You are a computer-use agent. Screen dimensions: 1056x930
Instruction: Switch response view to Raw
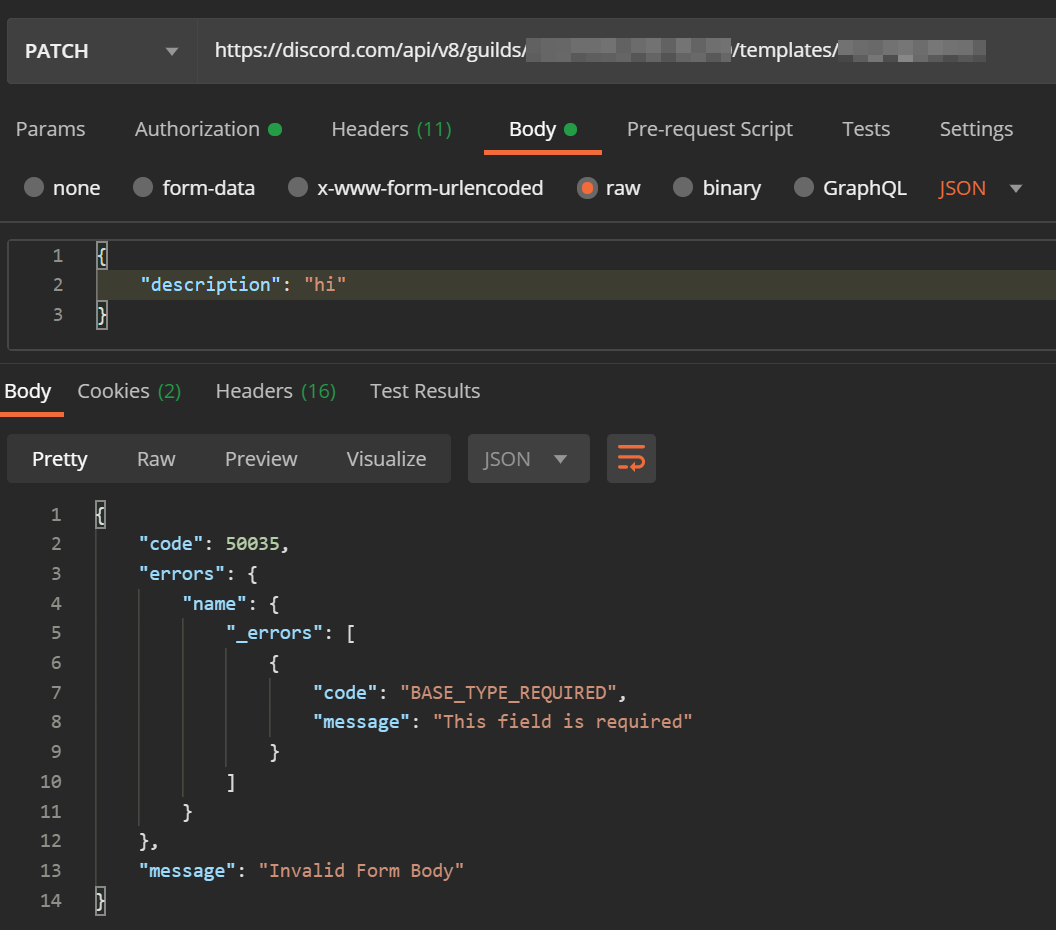(x=156, y=459)
